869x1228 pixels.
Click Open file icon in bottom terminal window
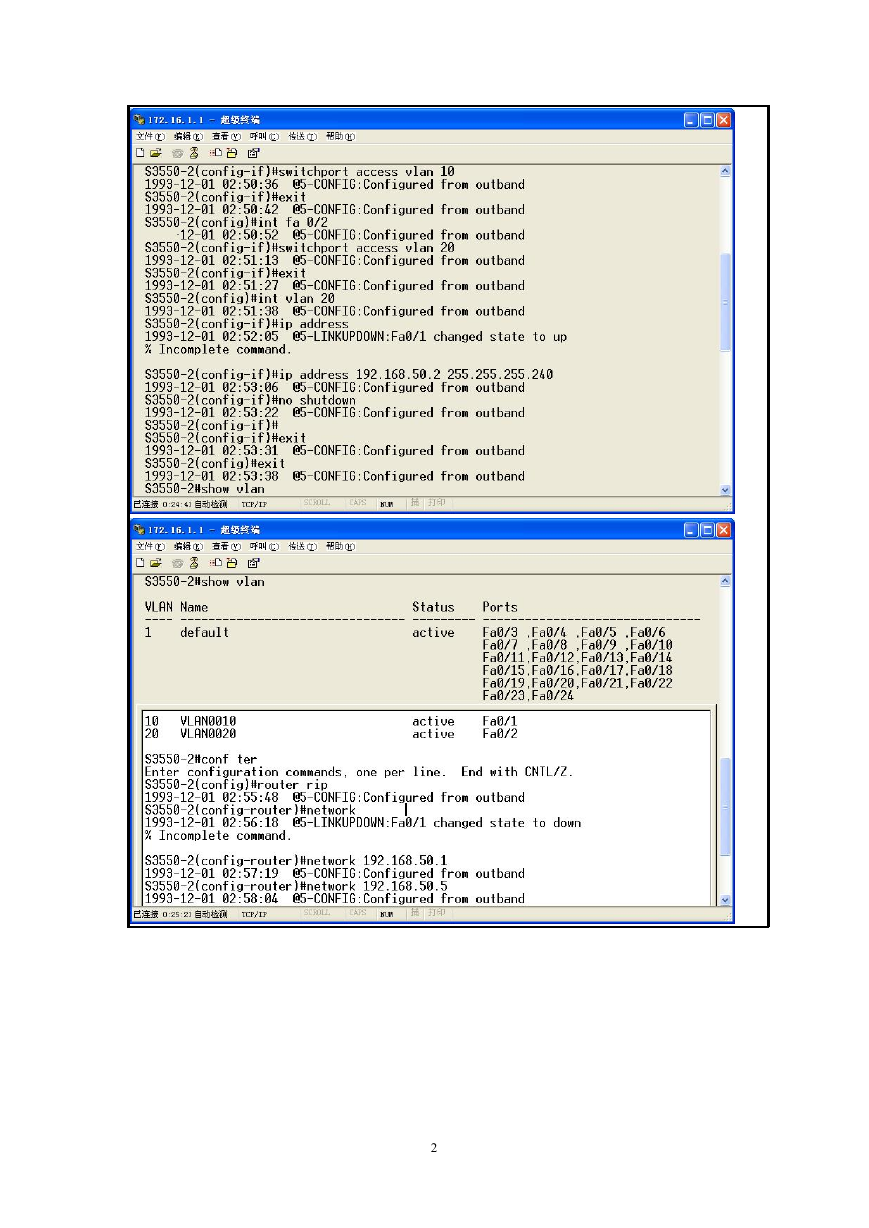(155, 563)
